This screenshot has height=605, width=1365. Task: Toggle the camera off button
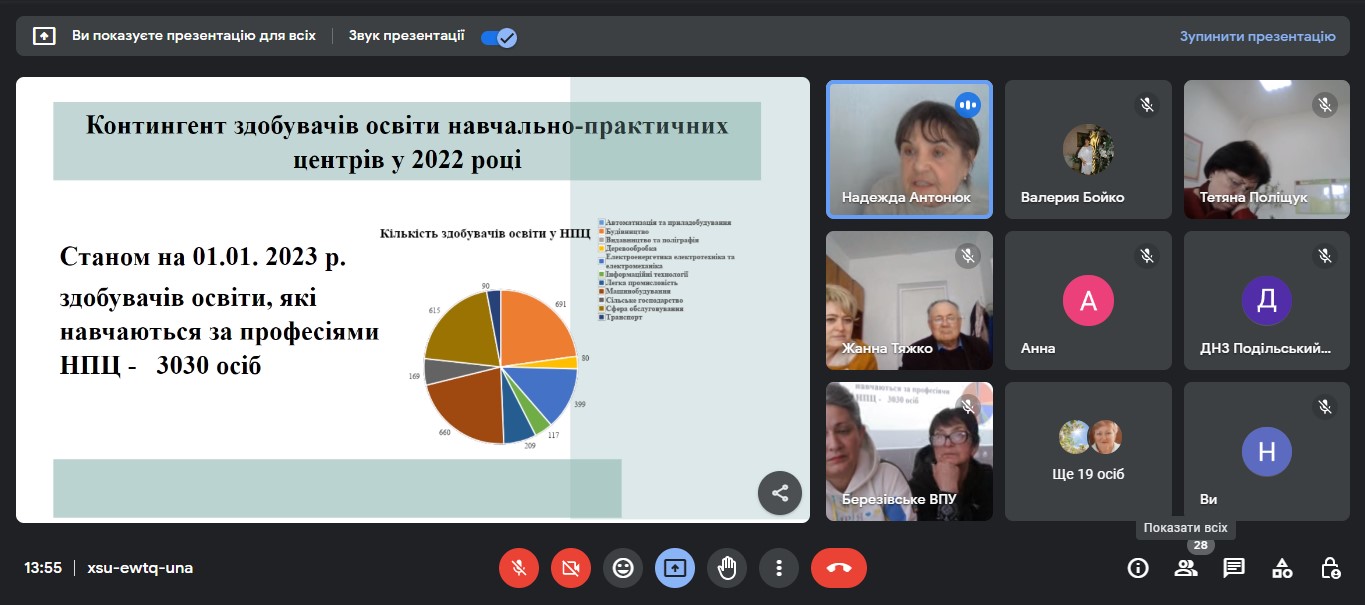pyautogui.click(x=571, y=568)
